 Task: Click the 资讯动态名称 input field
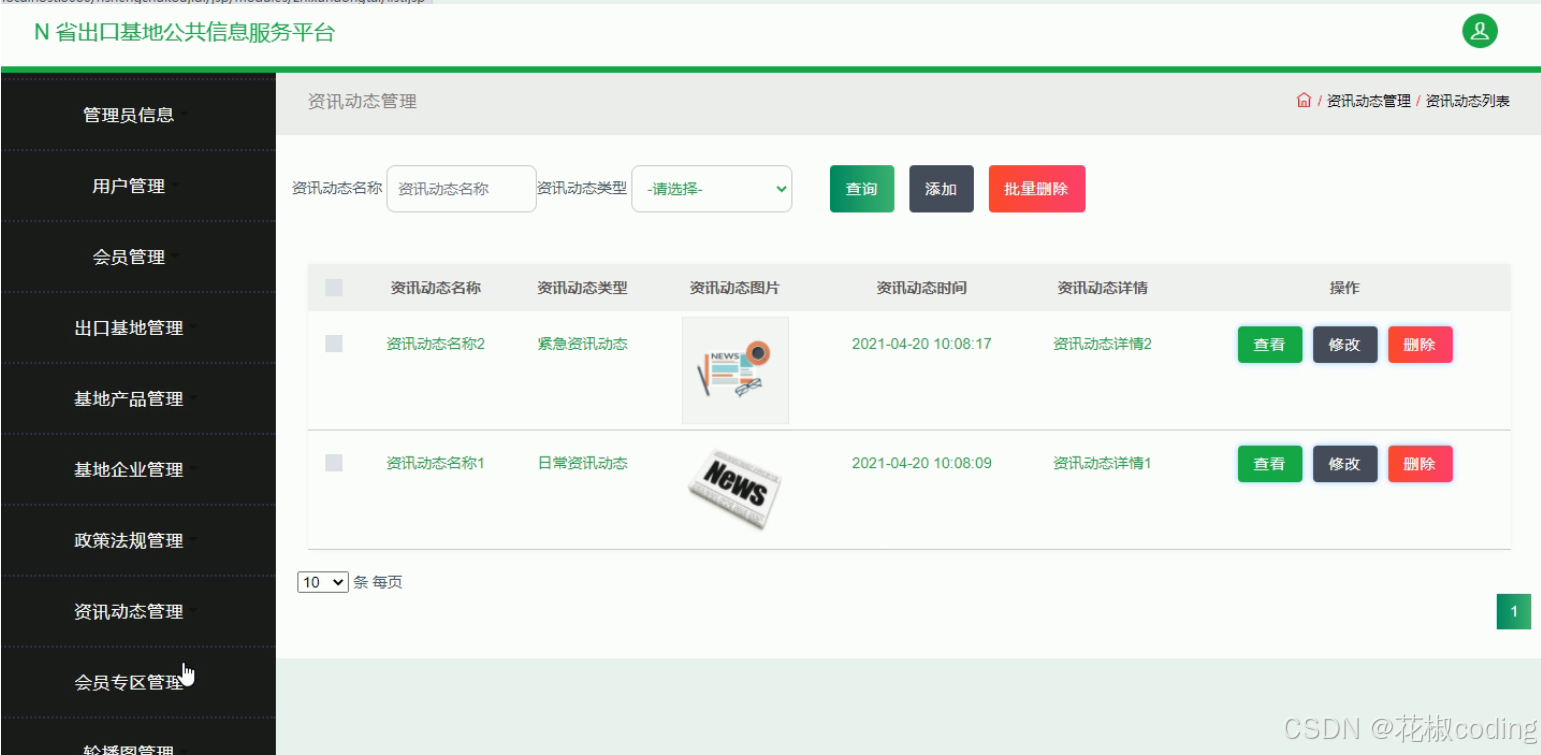pyautogui.click(x=461, y=188)
